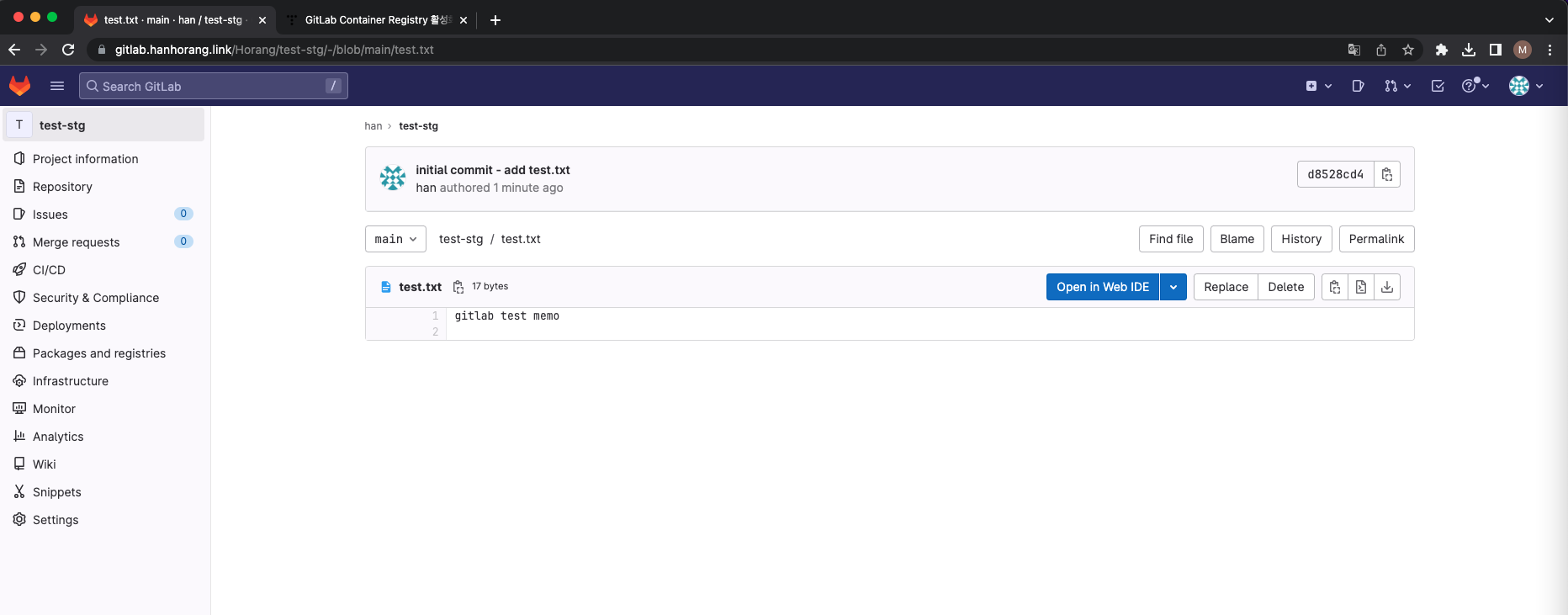Click the translate page icon

coord(1354,50)
